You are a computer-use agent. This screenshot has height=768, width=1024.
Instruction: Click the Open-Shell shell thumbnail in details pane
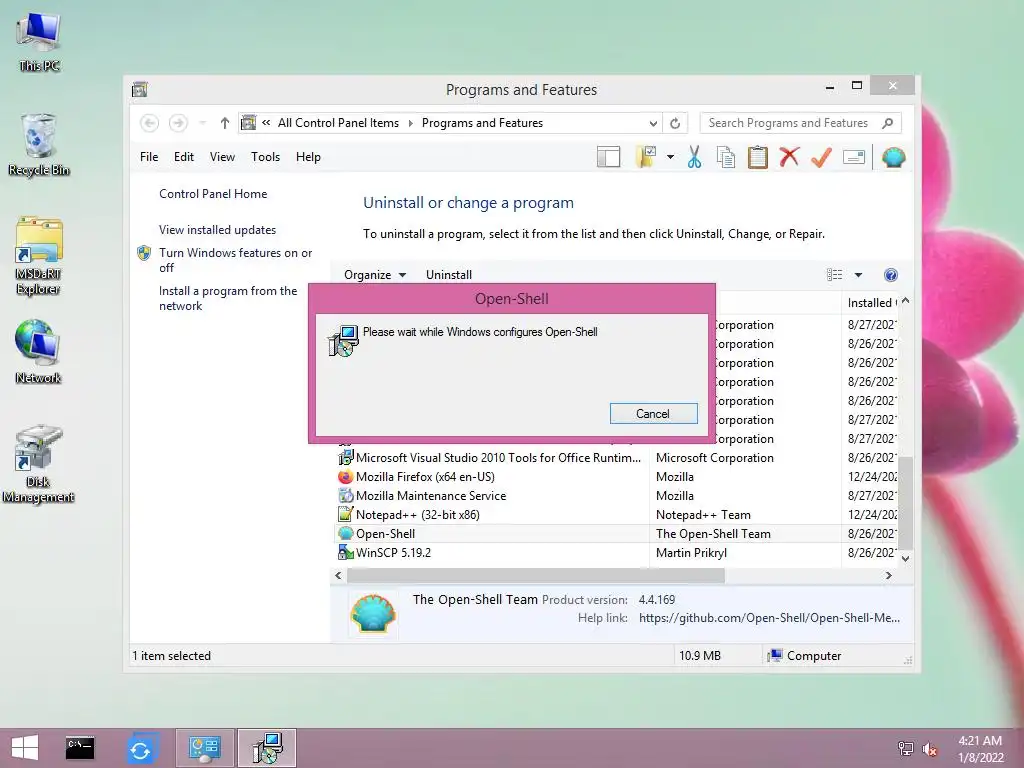(373, 613)
